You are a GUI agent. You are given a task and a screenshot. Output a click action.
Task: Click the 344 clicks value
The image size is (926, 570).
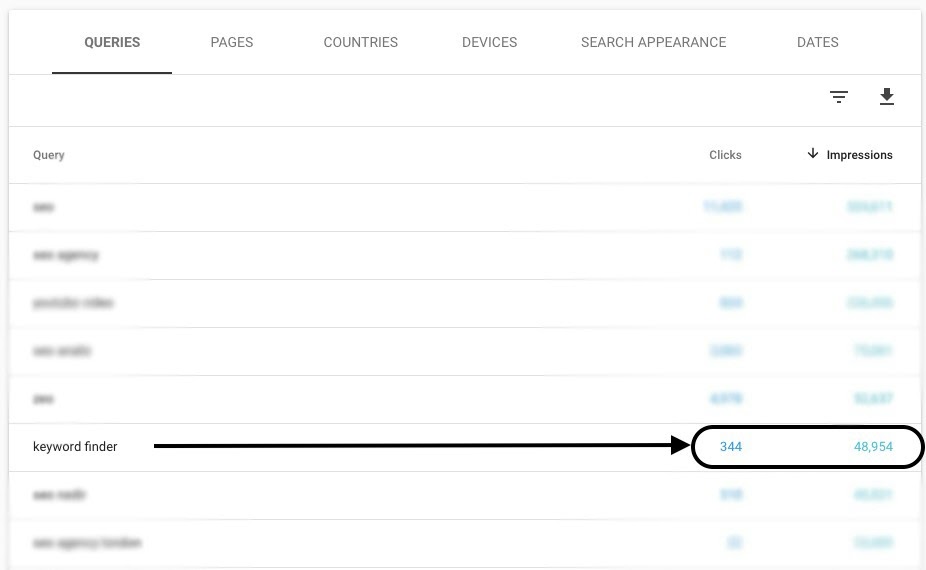pyautogui.click(x=731, y=447)
